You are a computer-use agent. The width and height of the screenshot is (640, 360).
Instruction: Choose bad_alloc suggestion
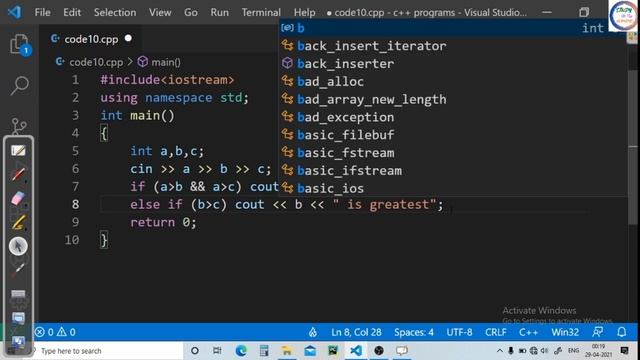[453, 81]
